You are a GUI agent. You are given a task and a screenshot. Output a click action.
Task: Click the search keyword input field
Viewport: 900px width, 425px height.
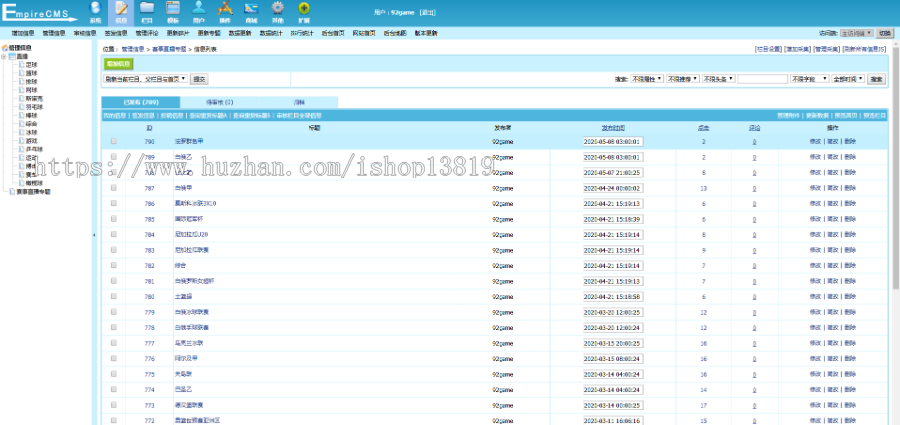(762, 79)
